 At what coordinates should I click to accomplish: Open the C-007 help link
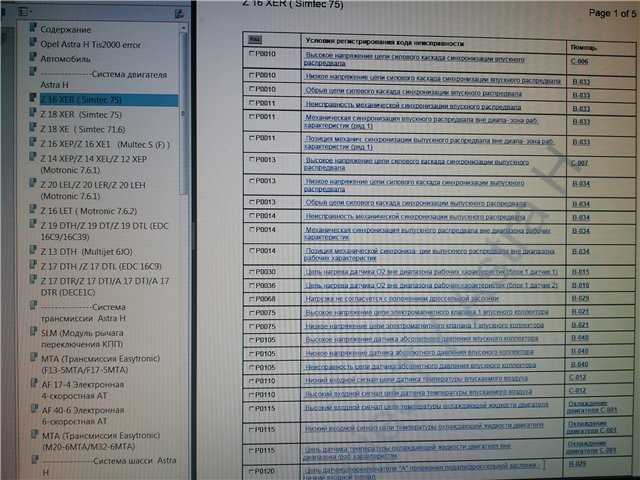[580, 163]
